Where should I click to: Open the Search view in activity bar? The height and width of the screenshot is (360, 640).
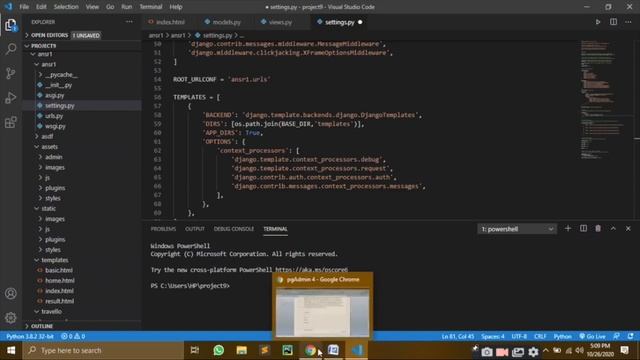[x=11, y=49]
